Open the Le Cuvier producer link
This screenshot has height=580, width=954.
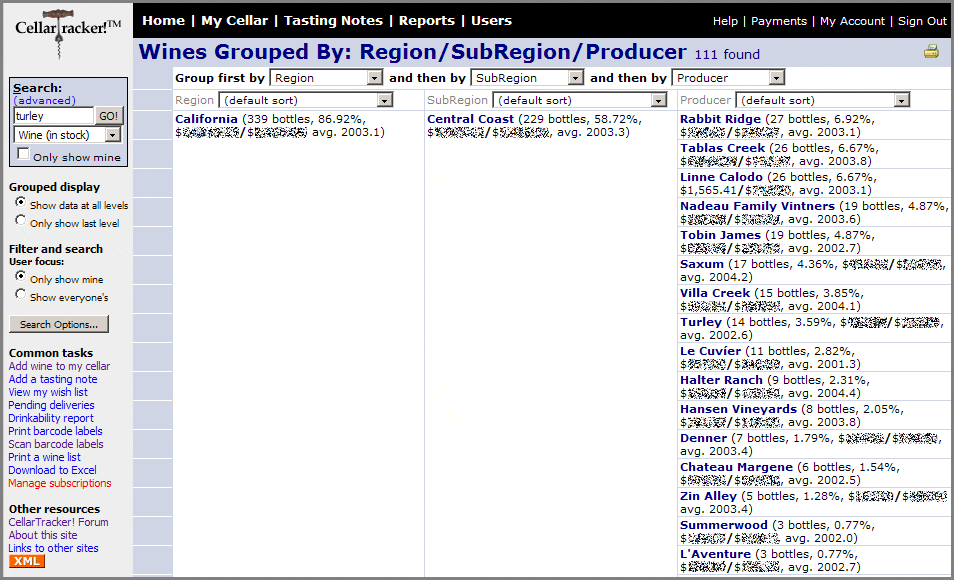[x=711, y=351]
